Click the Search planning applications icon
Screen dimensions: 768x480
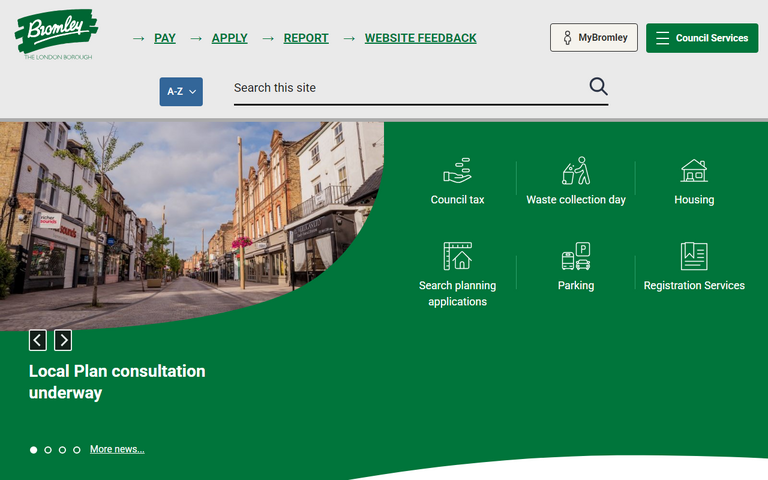click(x=457, y=256)
